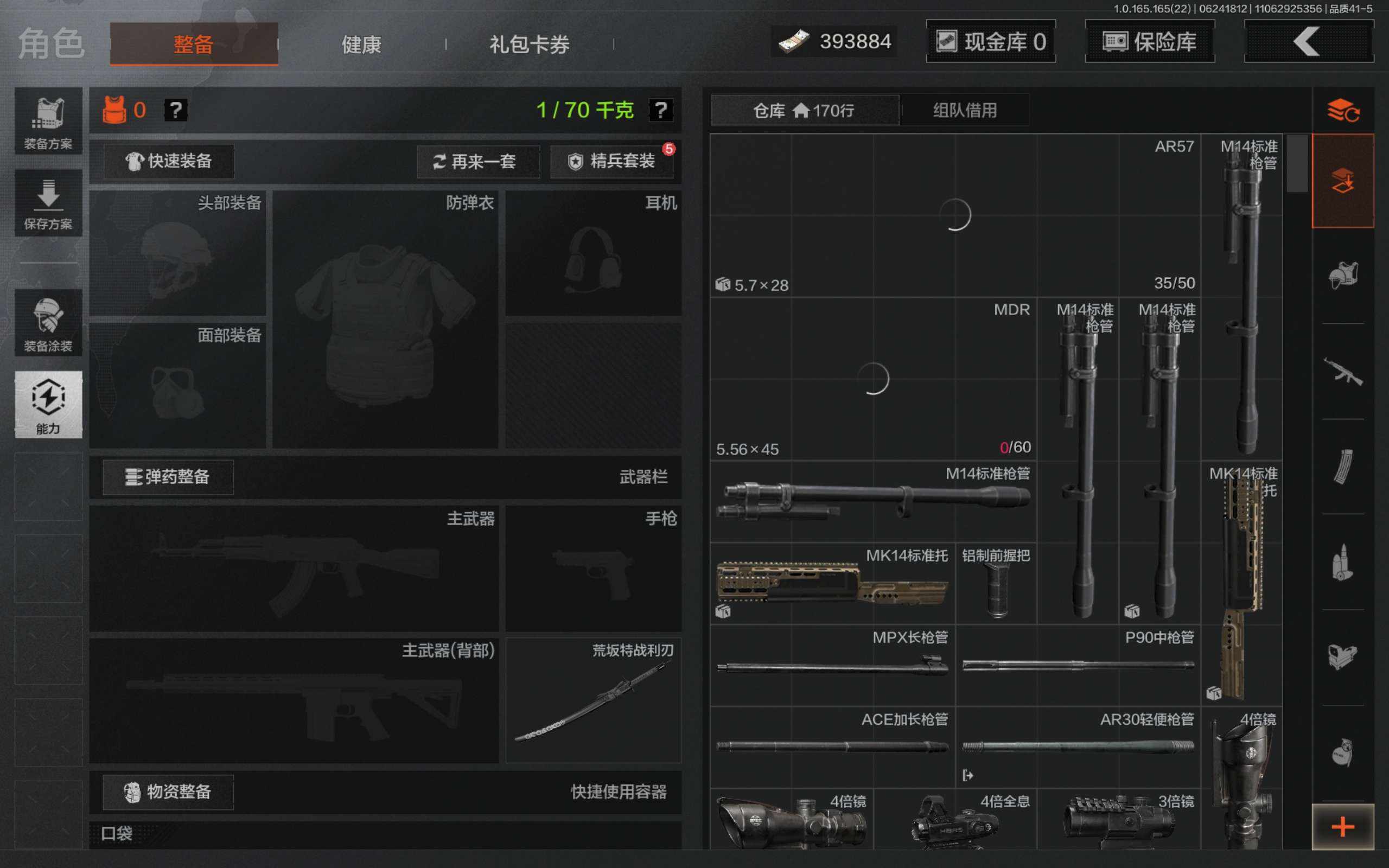Screen dimensions: 1389x868
Task: Open the 装备涂装 equipment skins icon
Action: [x=48, y=323]
